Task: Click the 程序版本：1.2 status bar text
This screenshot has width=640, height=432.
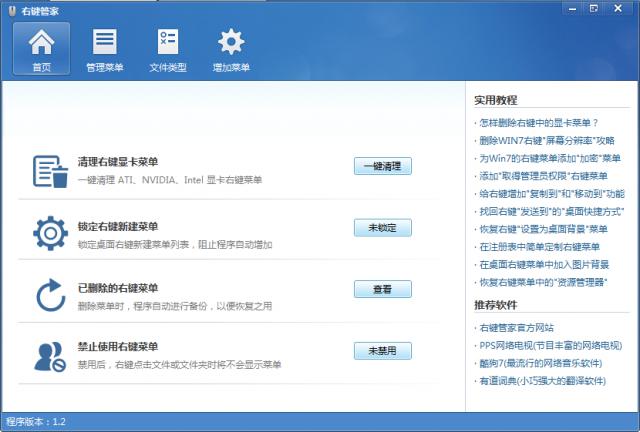Action: [x=36, y=422]
